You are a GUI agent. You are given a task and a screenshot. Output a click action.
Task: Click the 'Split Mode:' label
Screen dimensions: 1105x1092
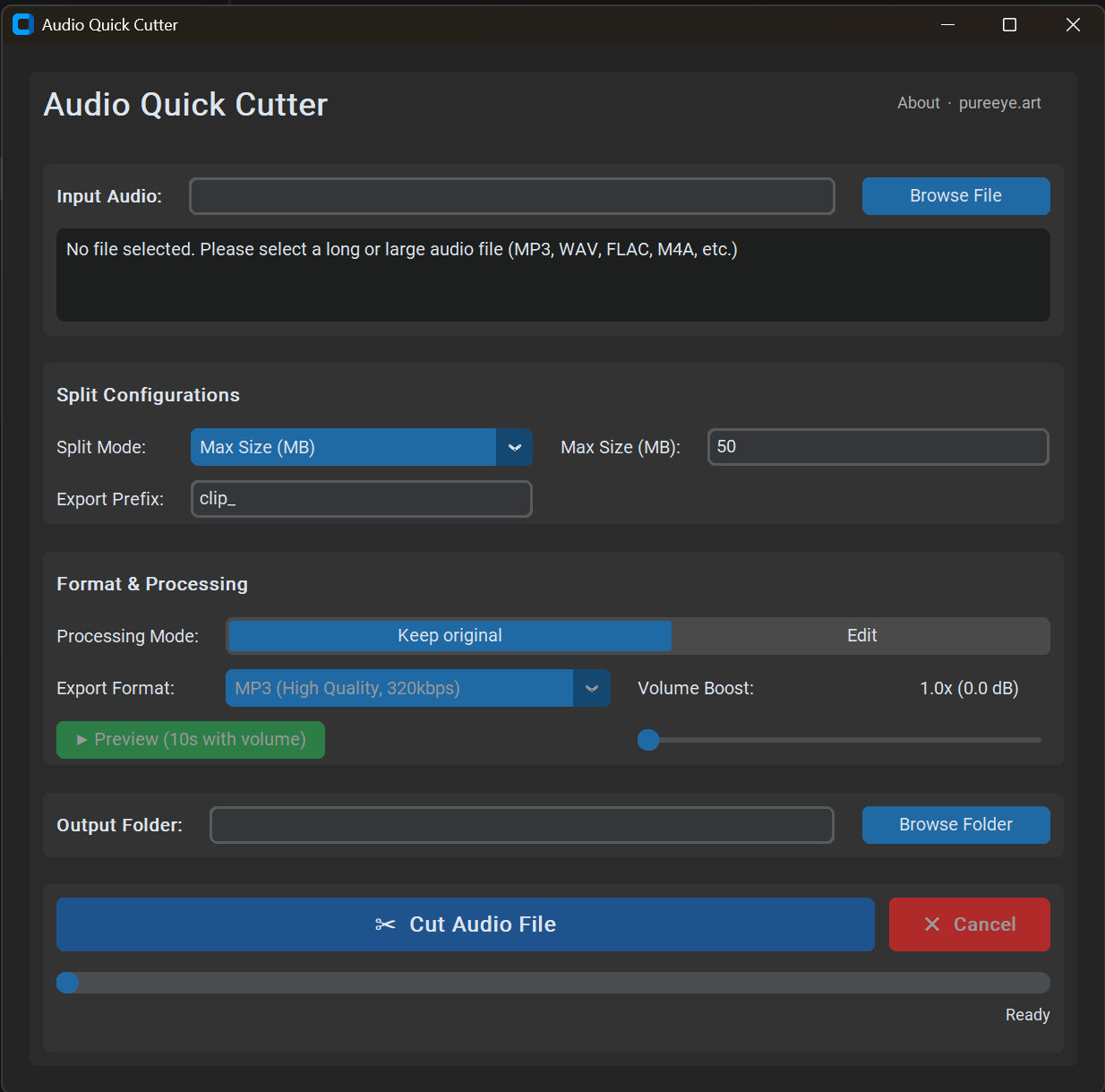[x=101, y=447]
